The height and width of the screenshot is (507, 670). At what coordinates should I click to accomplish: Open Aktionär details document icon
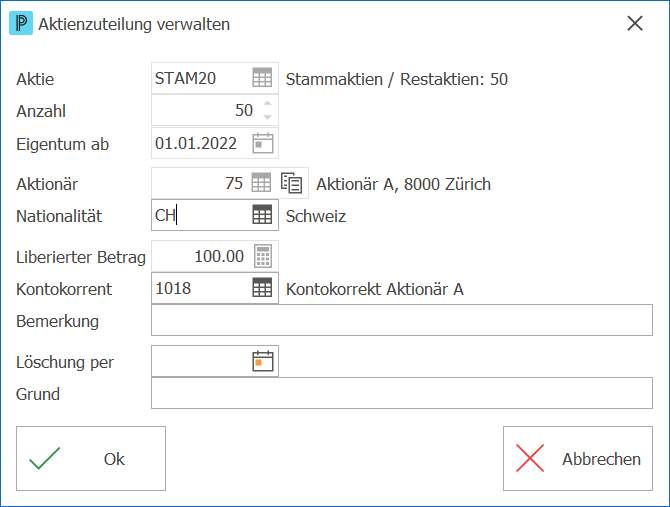291,183
